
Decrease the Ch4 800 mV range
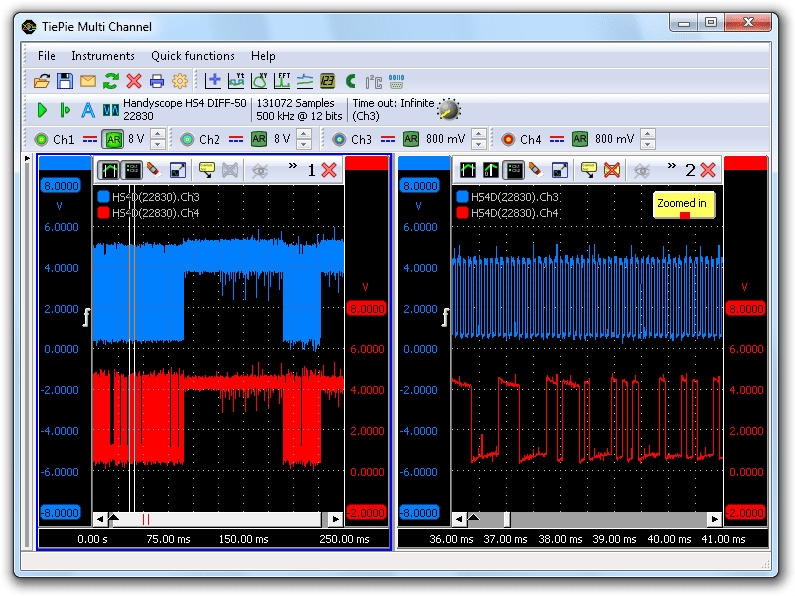[x=647, y=144]
